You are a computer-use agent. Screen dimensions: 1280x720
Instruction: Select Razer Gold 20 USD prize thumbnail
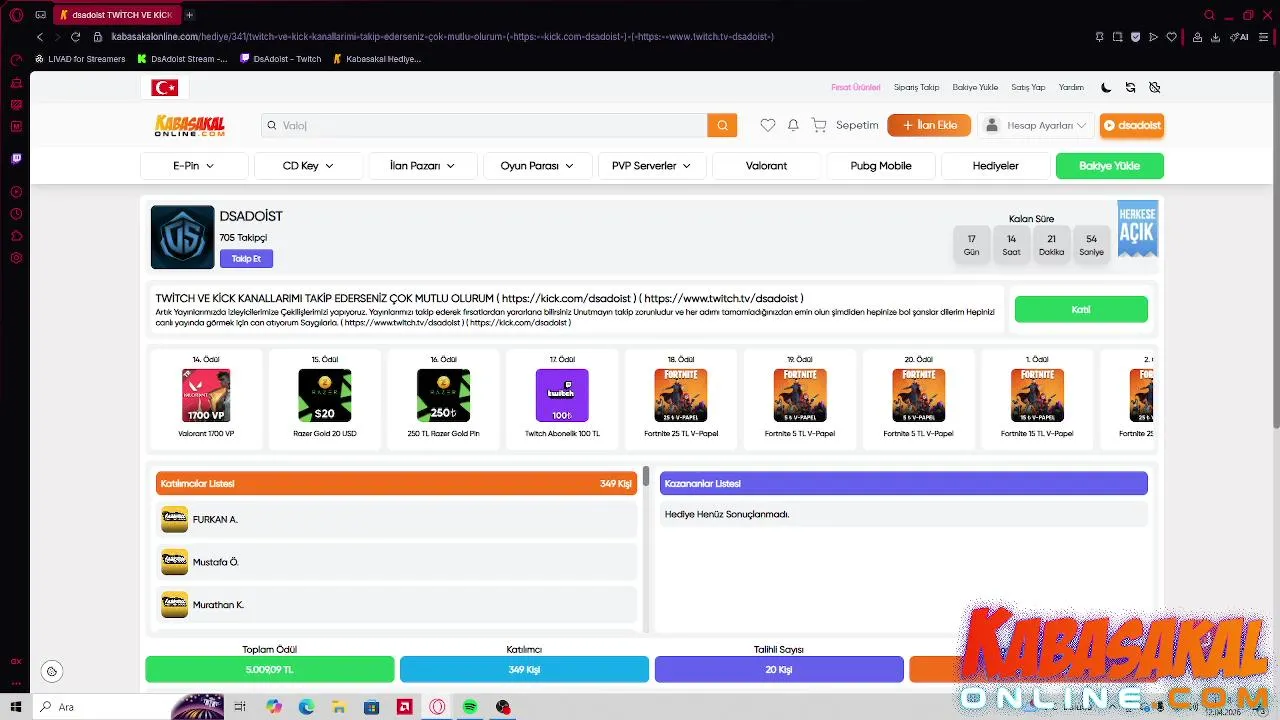pos(325,396)
